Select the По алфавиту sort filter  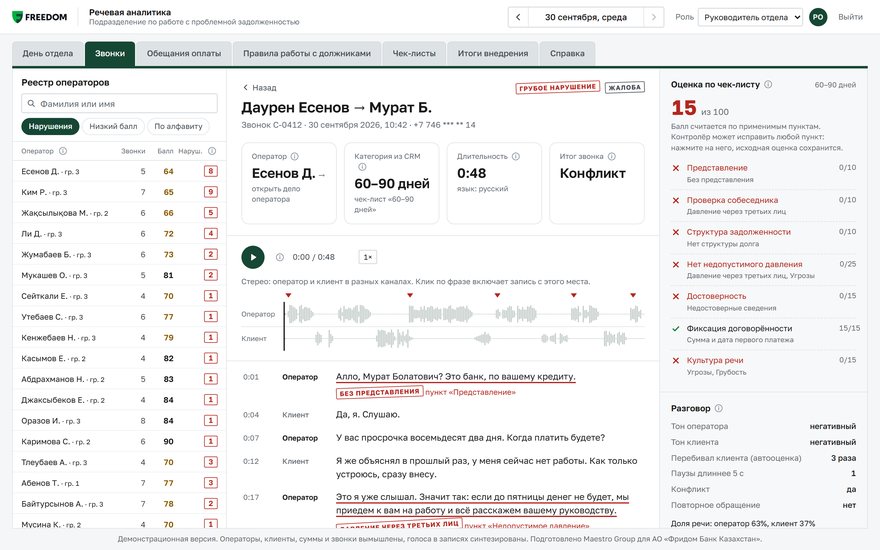coord(178,126)
